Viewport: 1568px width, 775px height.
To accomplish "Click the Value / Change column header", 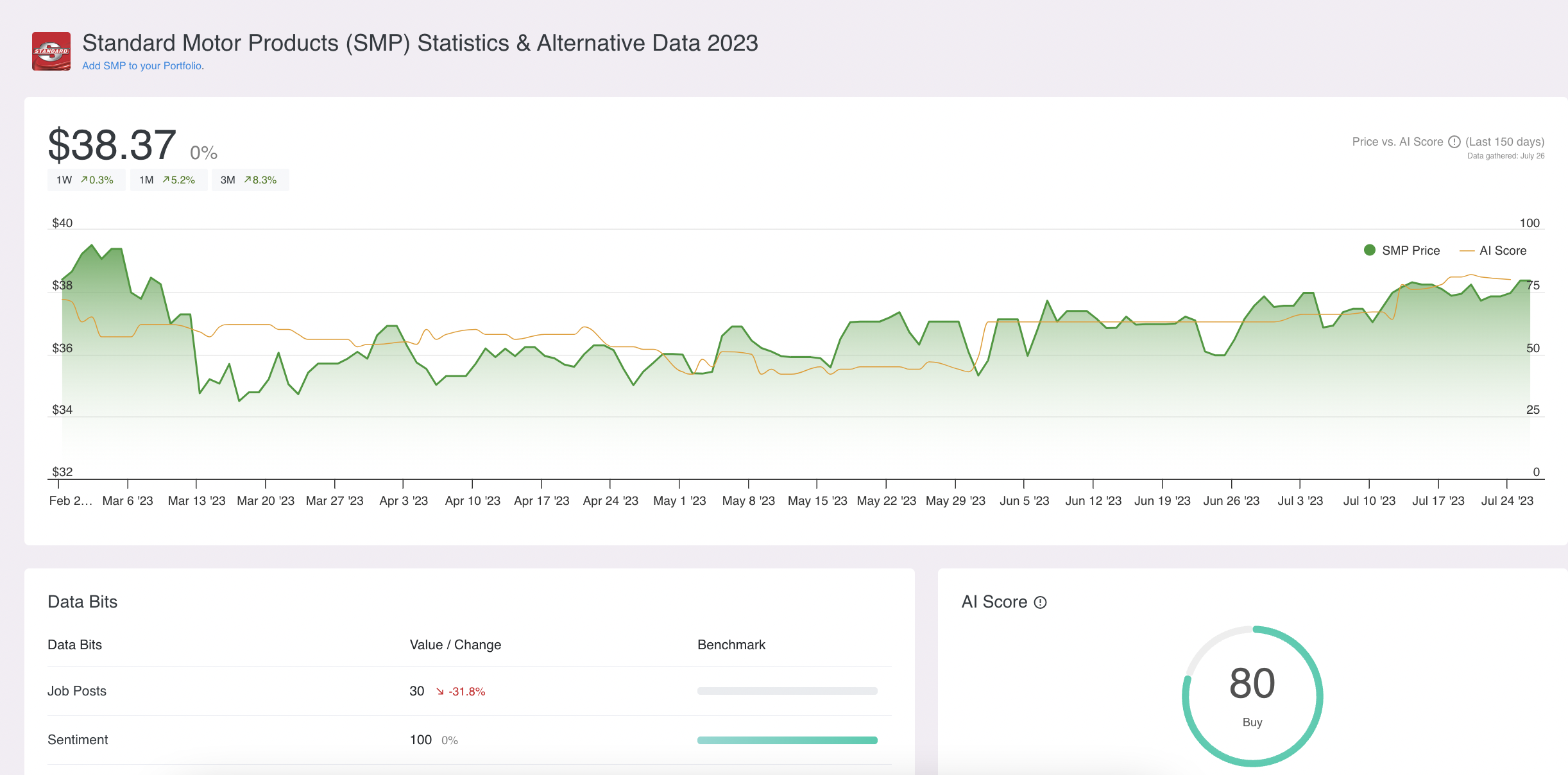I will tap(456, 645).
